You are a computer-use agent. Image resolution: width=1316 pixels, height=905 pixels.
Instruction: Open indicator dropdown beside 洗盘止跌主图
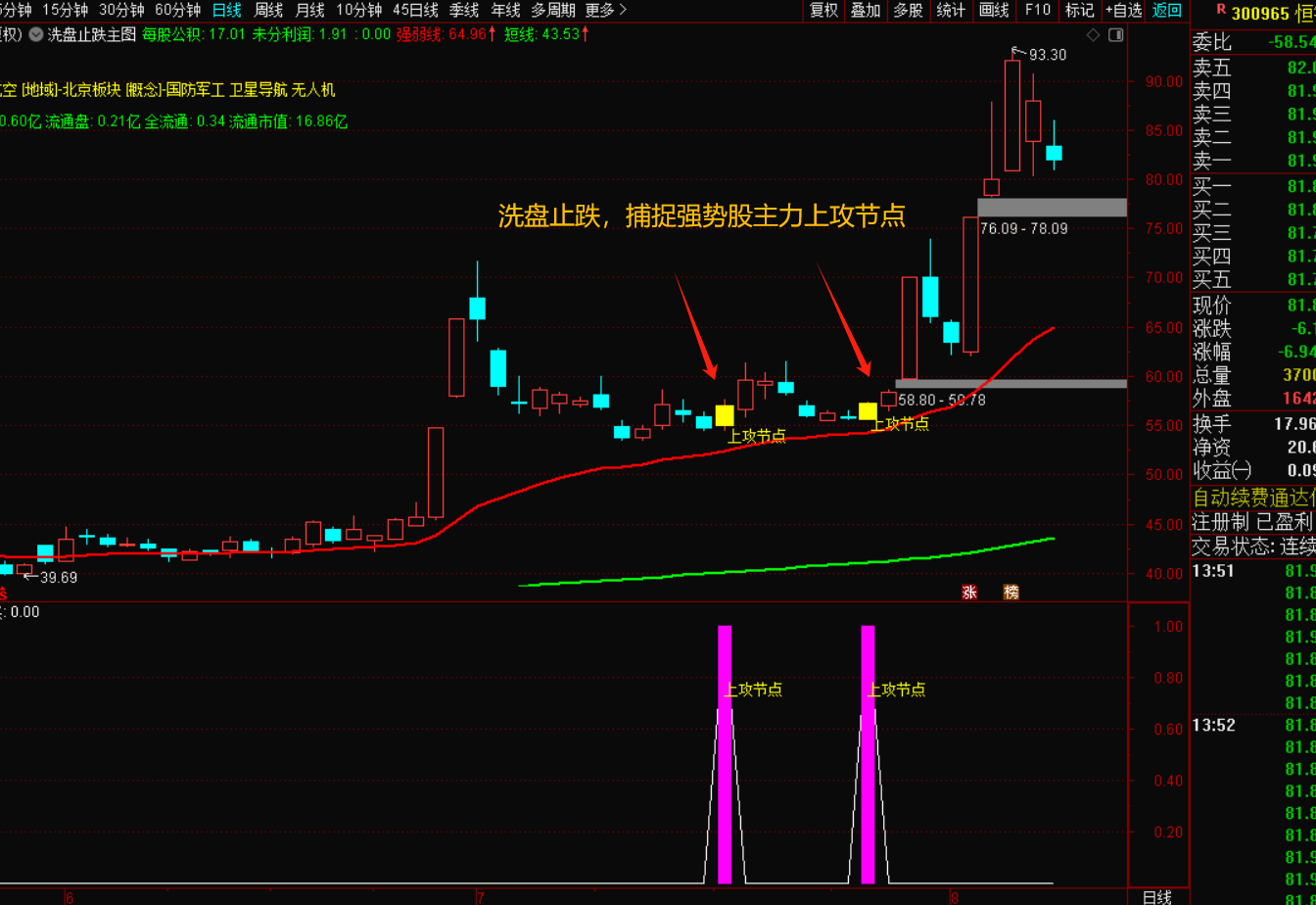tap(36, 34)
